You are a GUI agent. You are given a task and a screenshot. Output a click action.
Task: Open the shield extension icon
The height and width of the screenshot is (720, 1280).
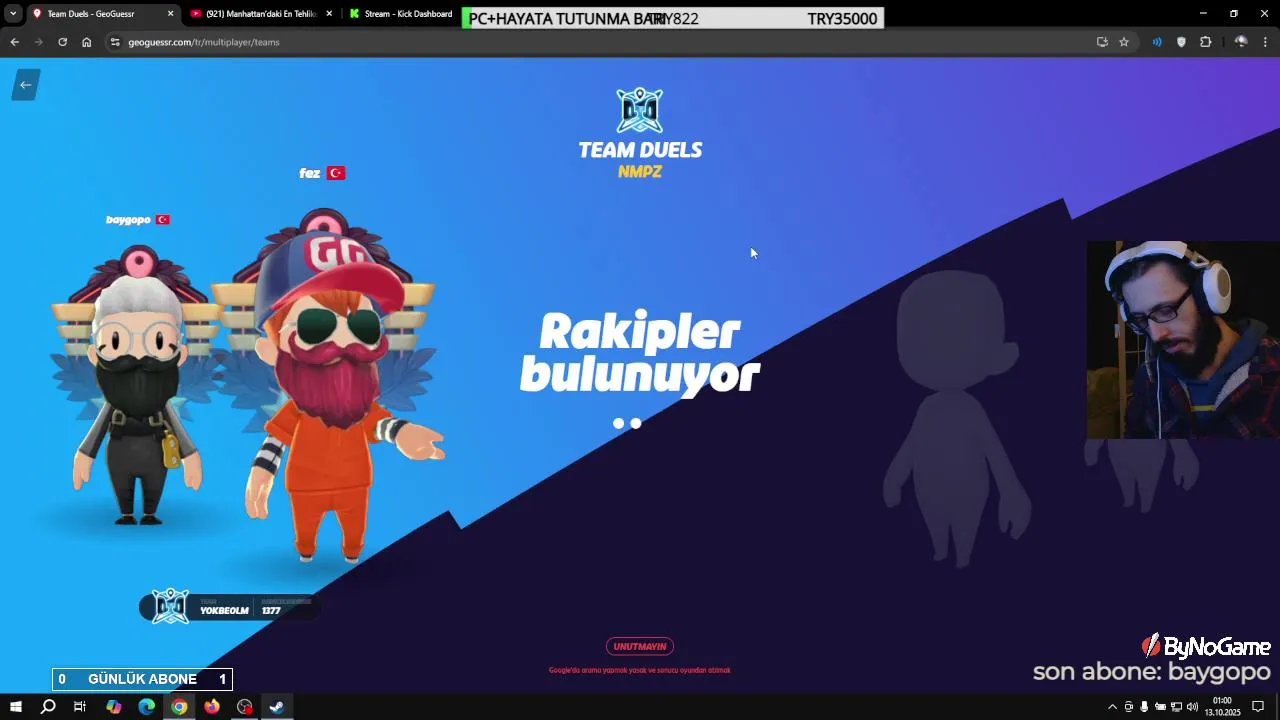point(1181,42)
